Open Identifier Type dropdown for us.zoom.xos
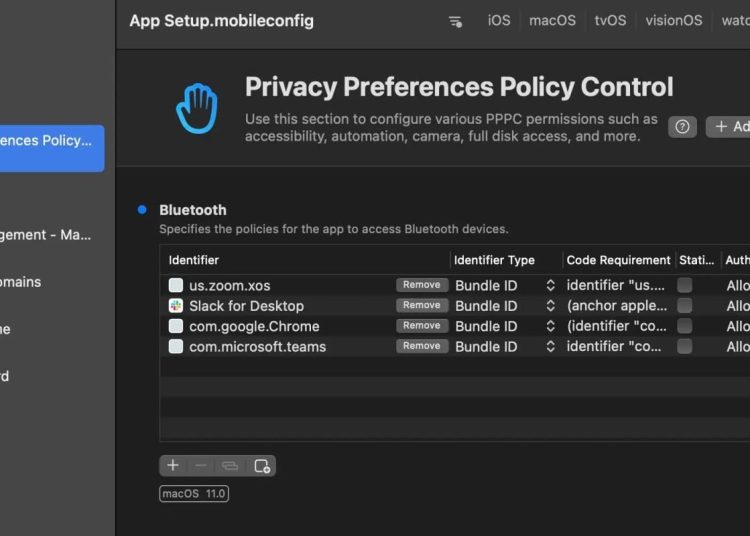Viewport: 750px width, 536px height. click(x=549, y=285)
